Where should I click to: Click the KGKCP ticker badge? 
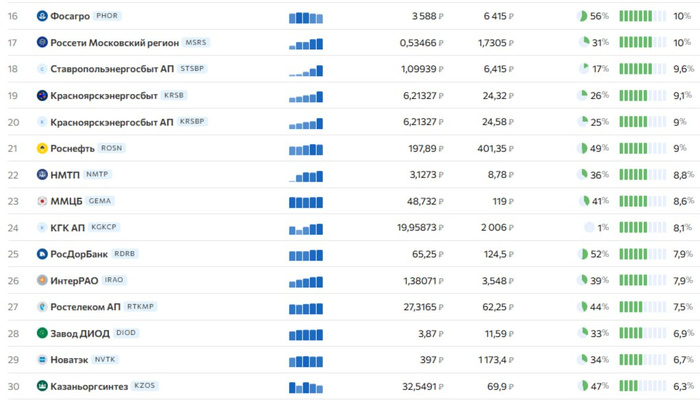pos(104,227)
